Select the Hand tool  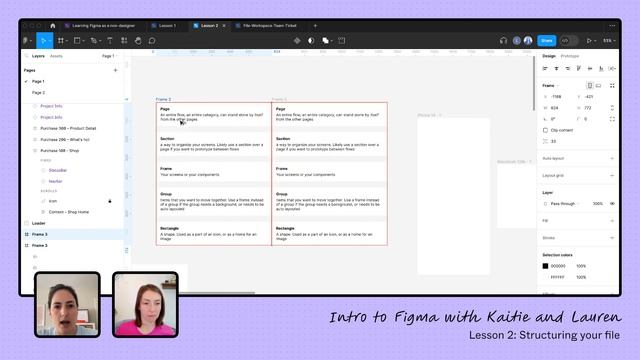pyautogui.click(x=138, y=41)
